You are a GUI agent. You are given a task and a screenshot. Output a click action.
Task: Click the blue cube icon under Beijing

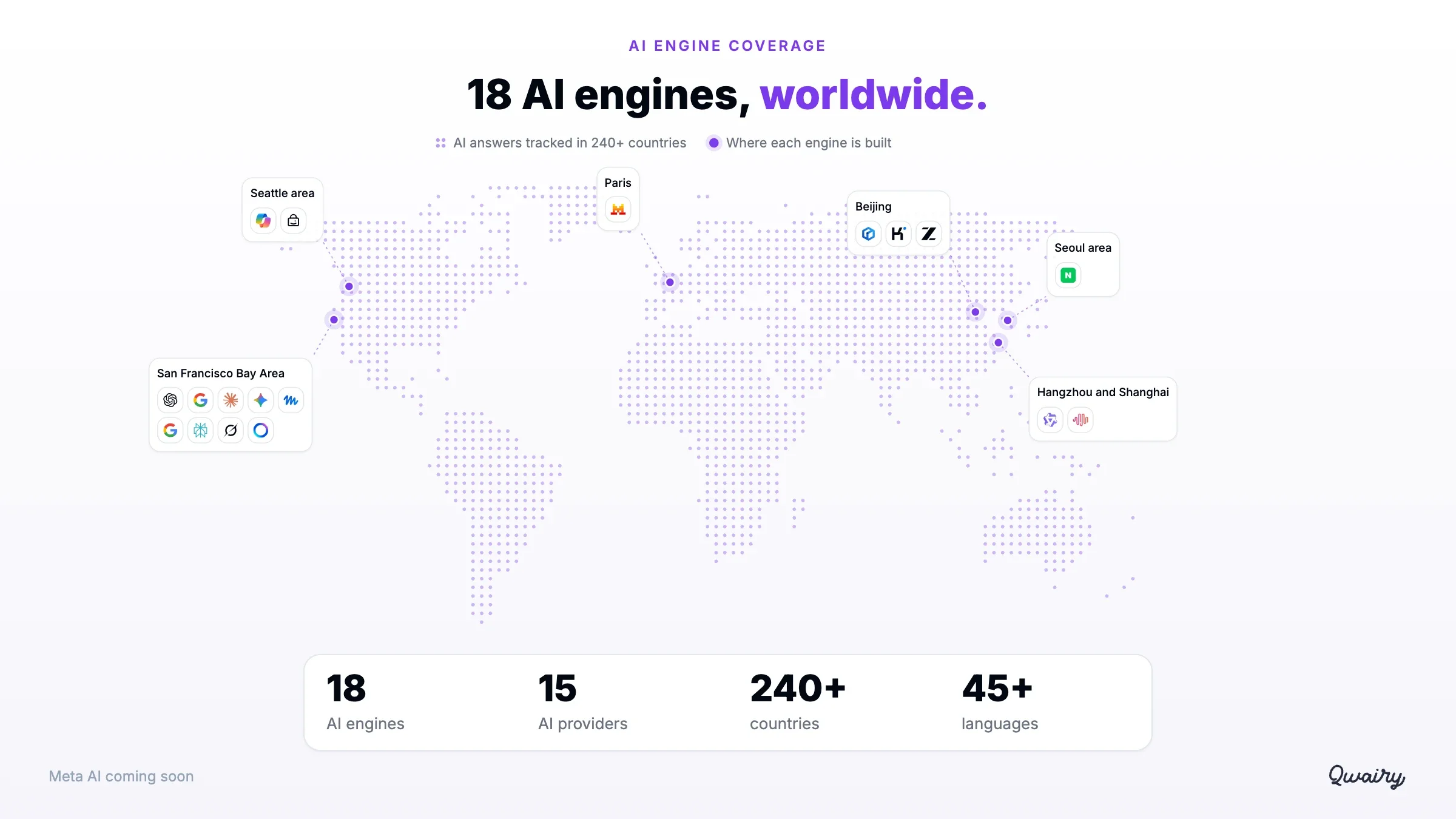(869, 234)
